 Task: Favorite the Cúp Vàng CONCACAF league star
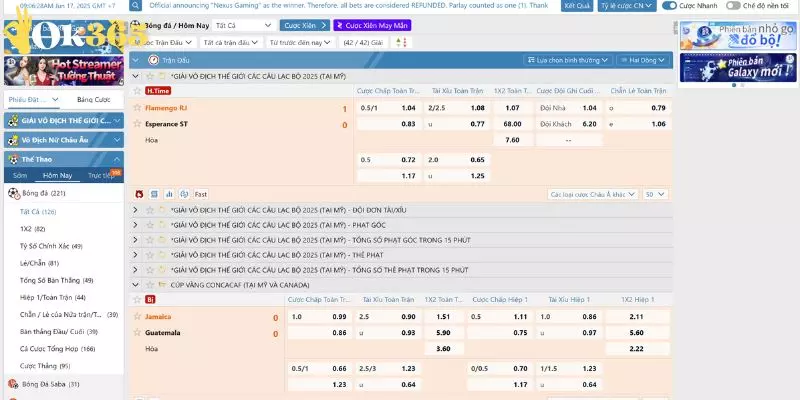[148, 285]
